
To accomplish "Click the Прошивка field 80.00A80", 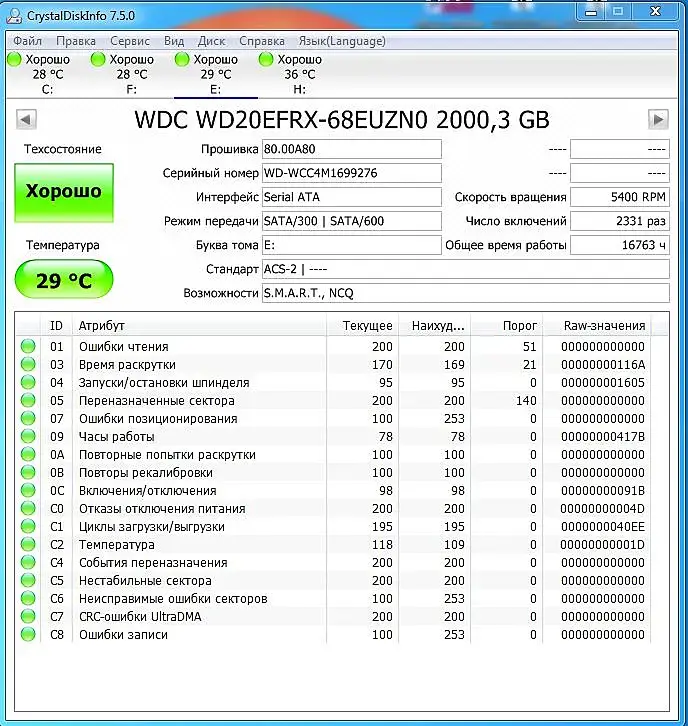I will pos(352,149).
